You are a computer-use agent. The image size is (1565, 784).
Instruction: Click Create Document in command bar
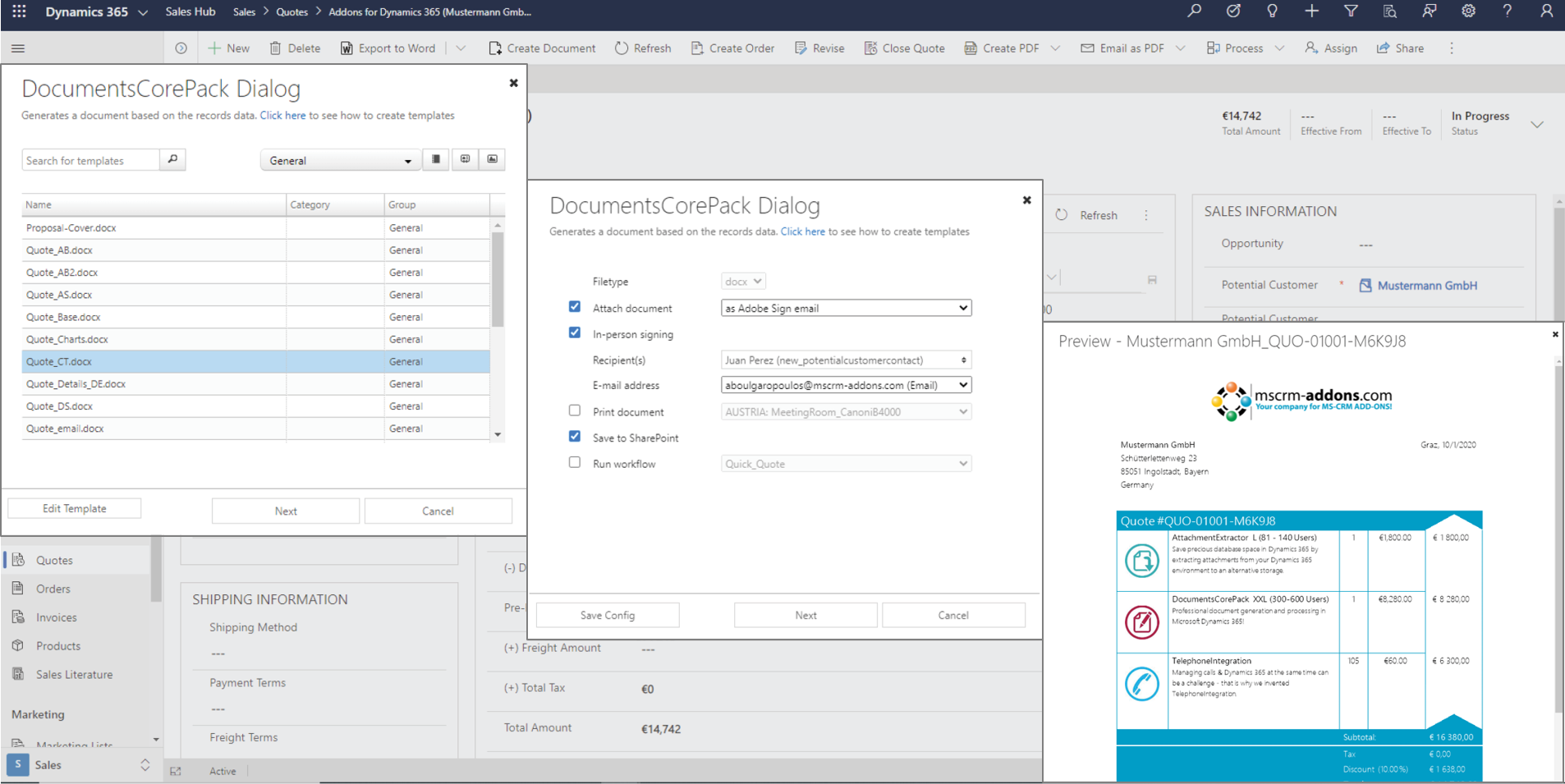click(x=542, y=48)
